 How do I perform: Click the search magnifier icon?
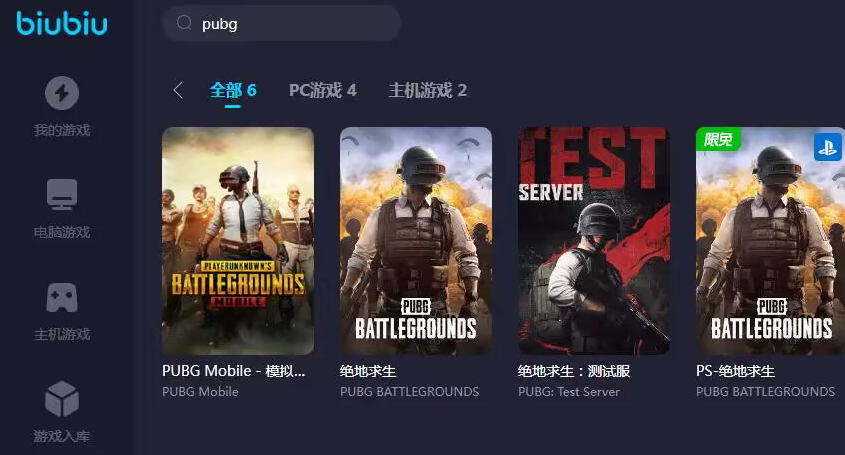184,23
